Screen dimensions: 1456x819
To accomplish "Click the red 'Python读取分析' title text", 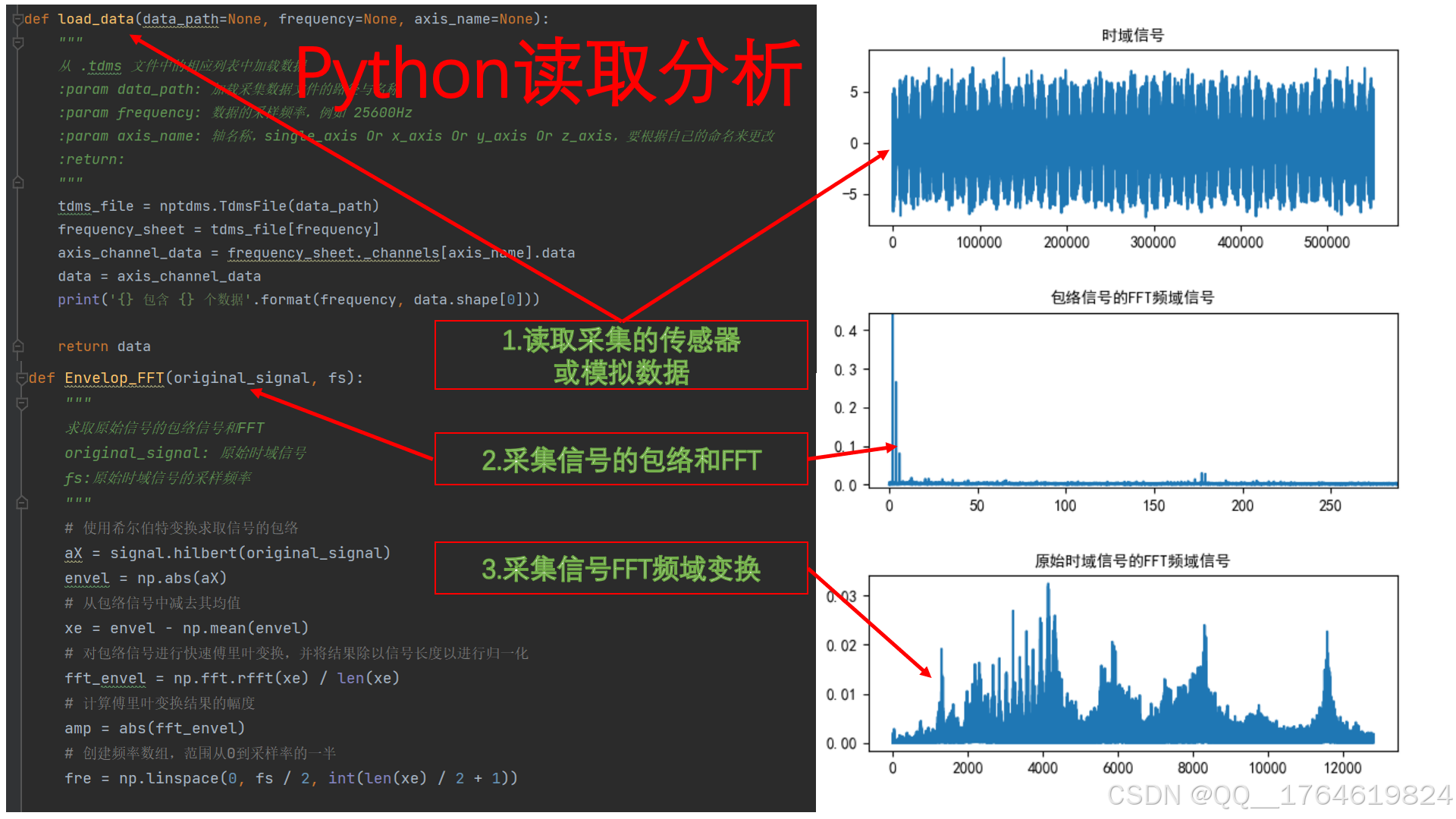I will [548, 73].
